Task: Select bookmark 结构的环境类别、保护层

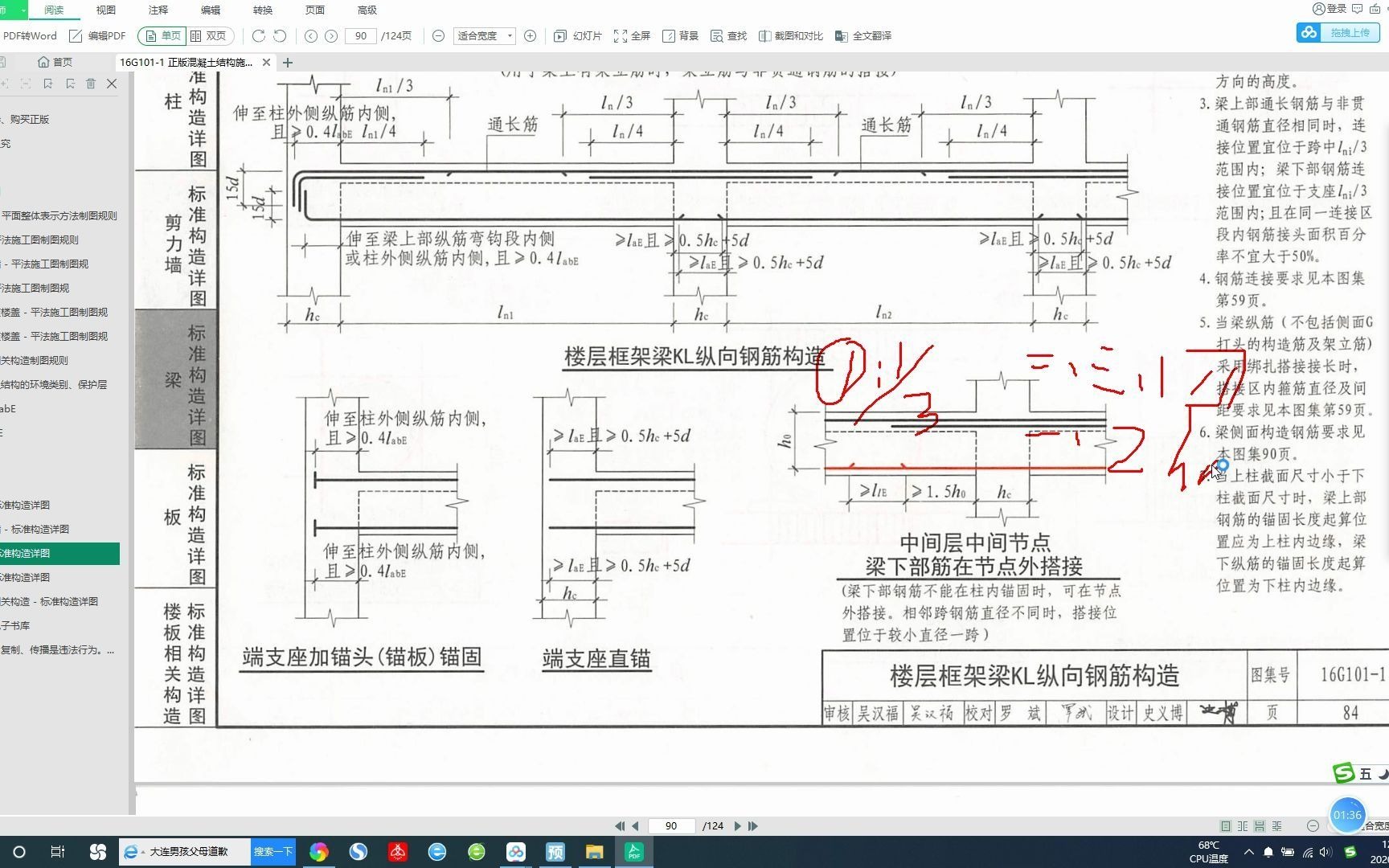Action: pos(54,384)
